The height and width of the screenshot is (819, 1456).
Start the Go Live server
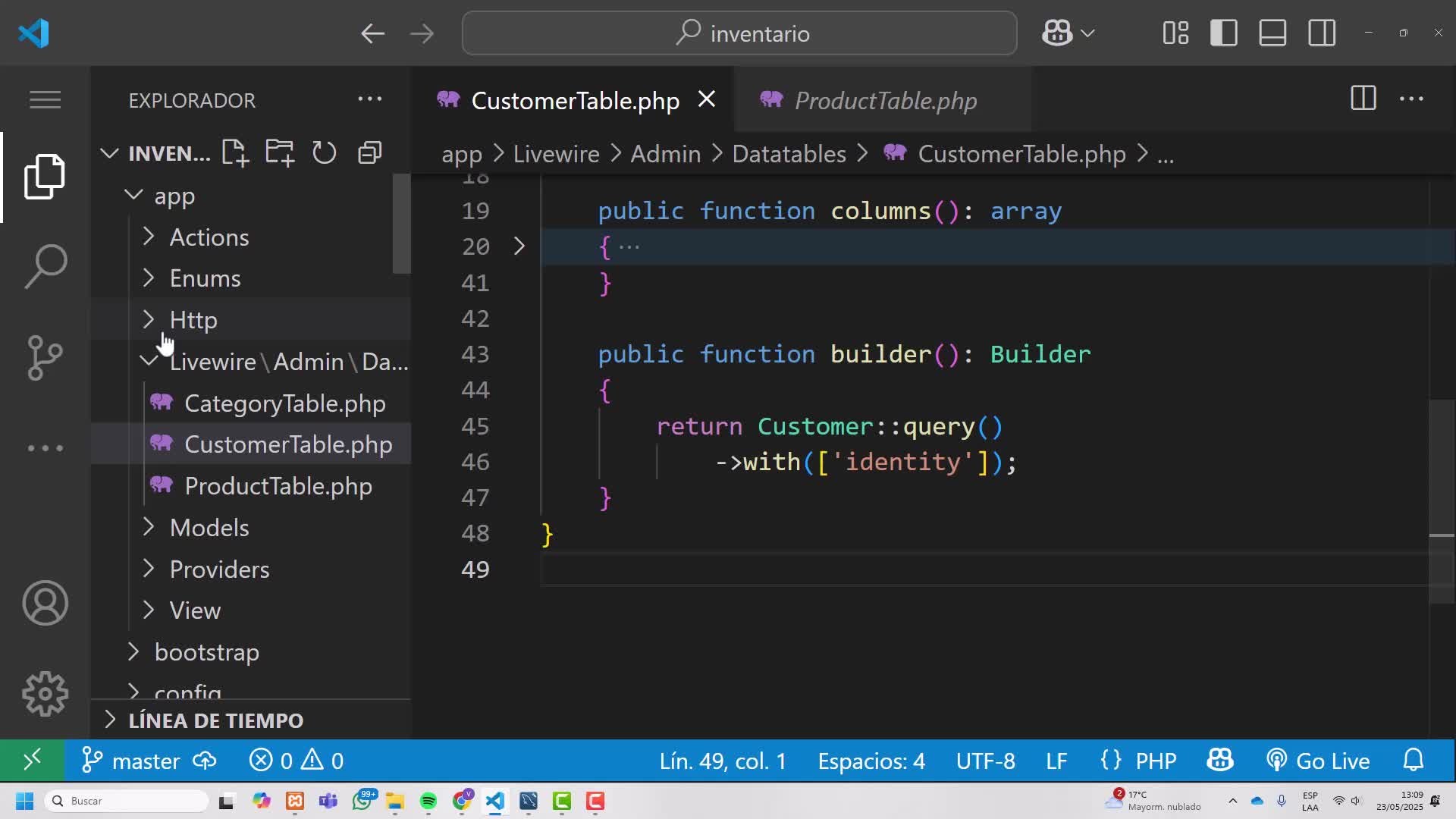coord(1319,760)
